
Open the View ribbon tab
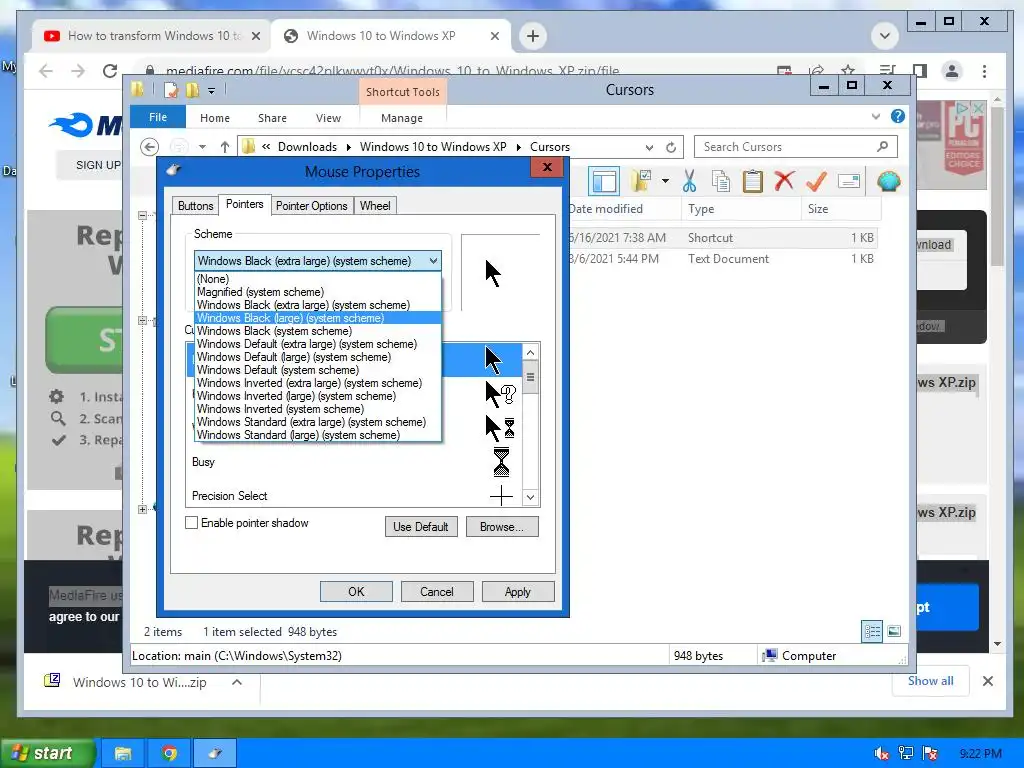[328, 118]
